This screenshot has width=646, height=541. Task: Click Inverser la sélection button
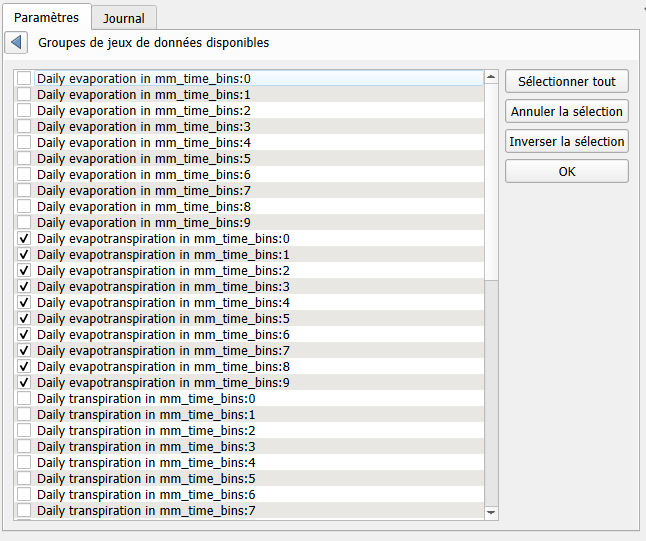tap(566, 141)
